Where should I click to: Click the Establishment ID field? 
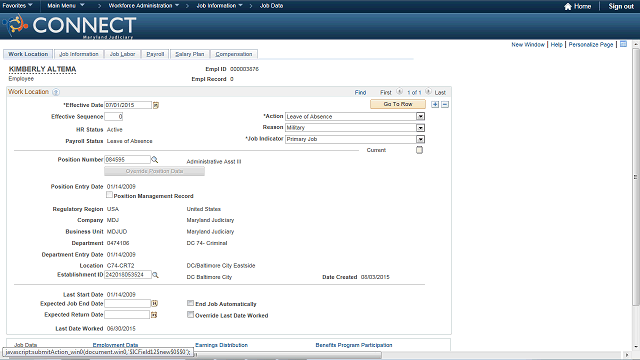pos(128,275)
